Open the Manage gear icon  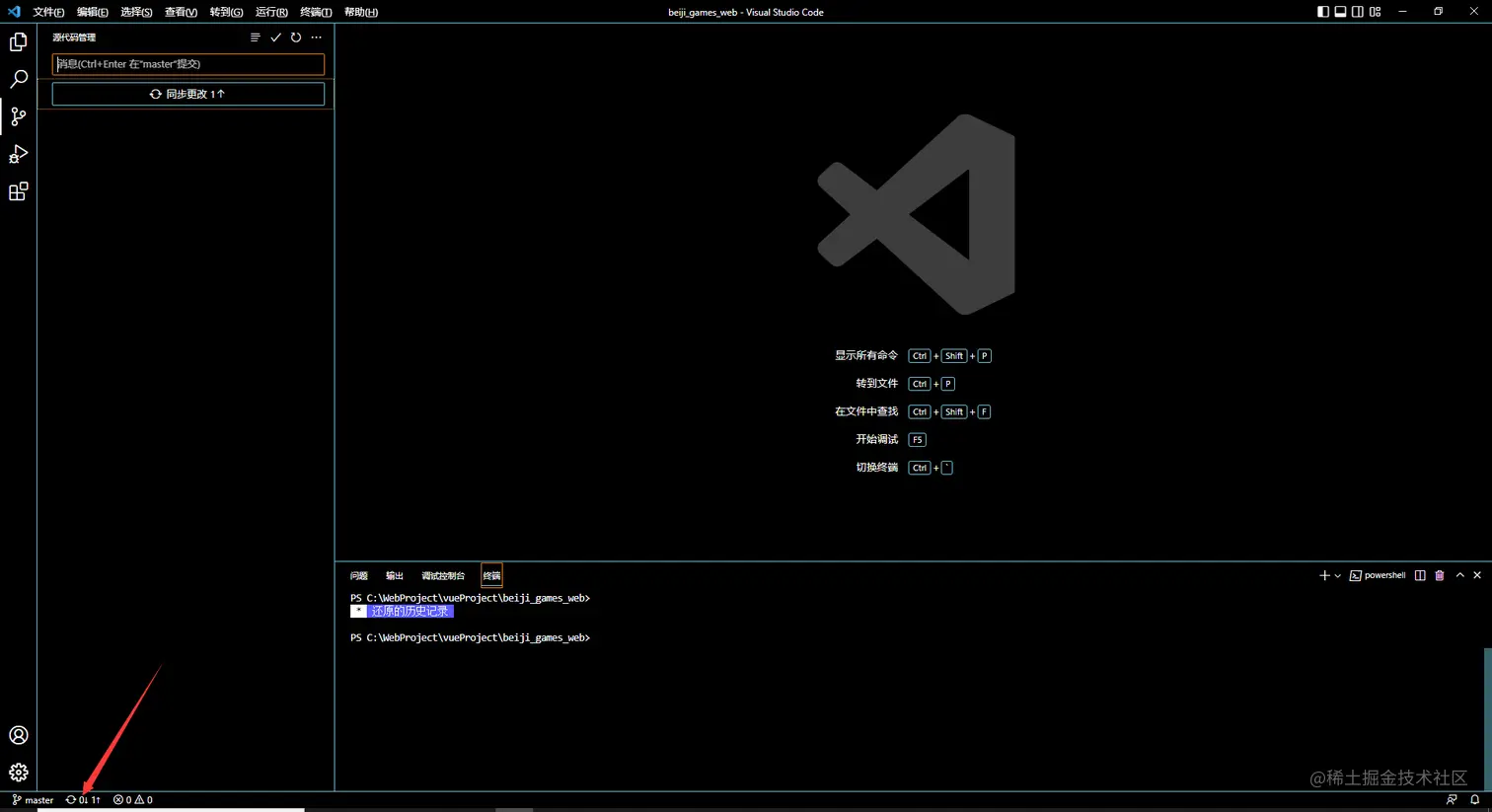(19, 773)
